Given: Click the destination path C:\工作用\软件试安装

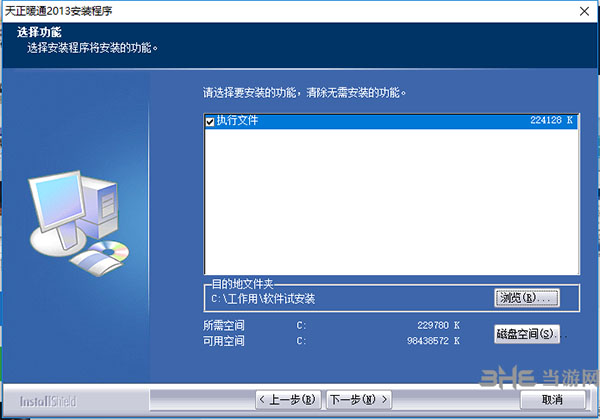Looking at the screenshot, I should (263, 299).
